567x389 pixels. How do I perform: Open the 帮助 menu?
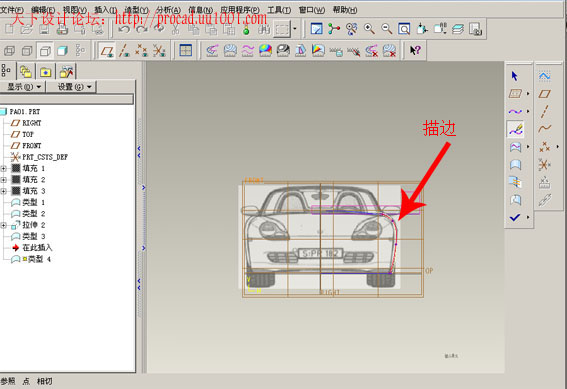point(345,10)
